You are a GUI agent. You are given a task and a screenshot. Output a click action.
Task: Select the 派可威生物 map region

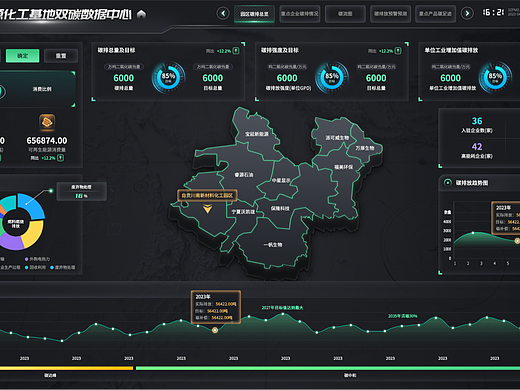click(x=337, y=138)
